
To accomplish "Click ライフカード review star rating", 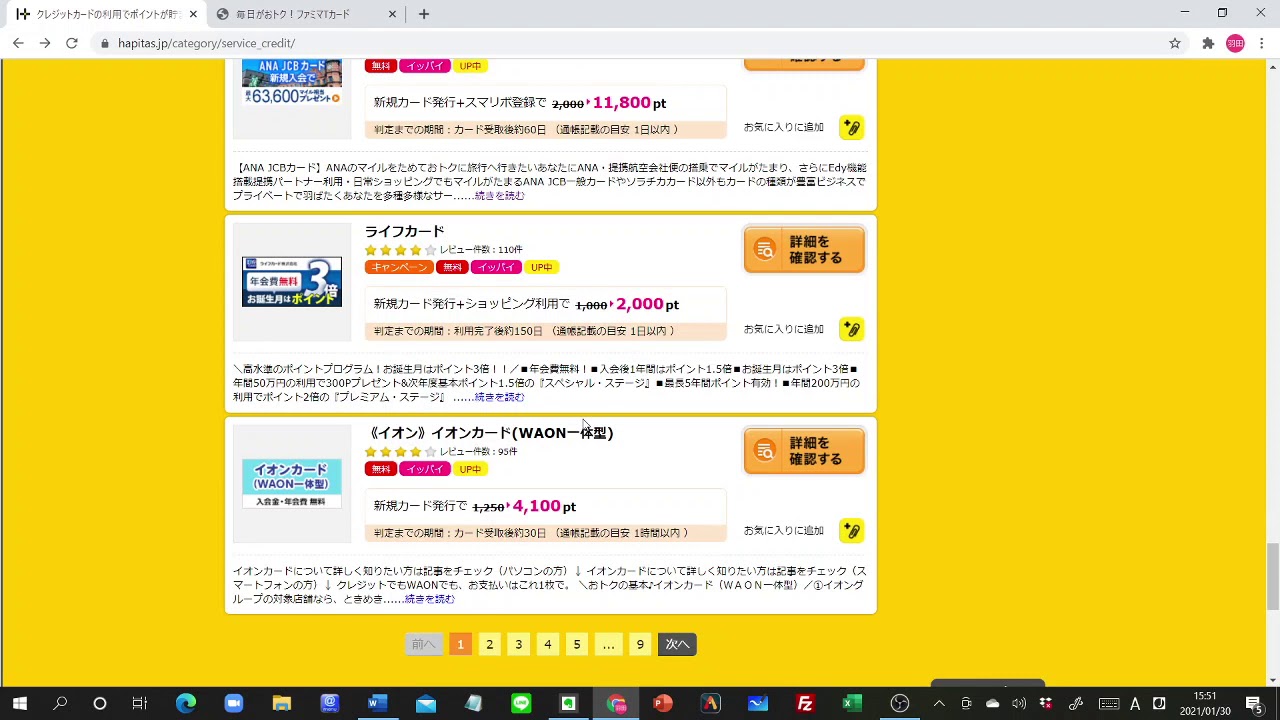I will pos(400,250).
